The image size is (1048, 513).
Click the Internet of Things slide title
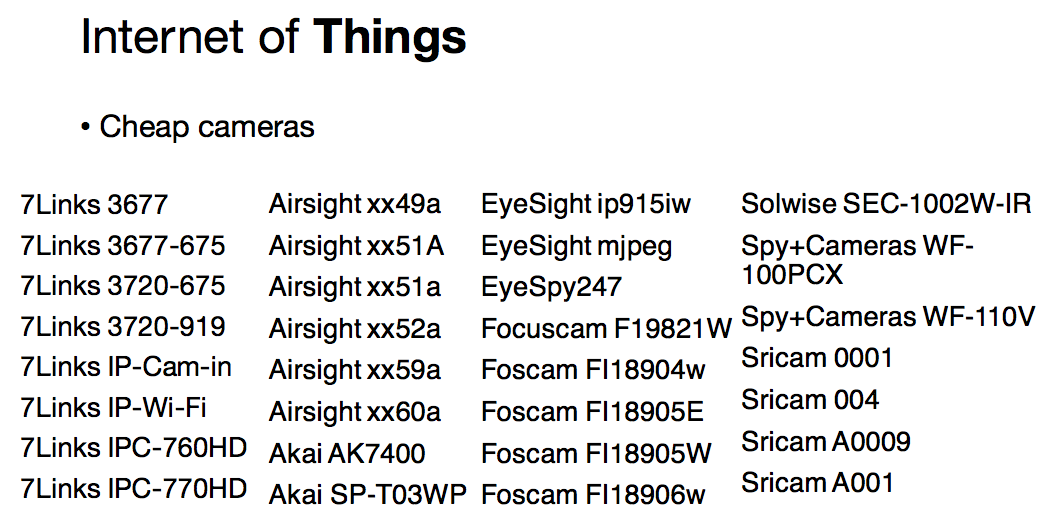273,37
